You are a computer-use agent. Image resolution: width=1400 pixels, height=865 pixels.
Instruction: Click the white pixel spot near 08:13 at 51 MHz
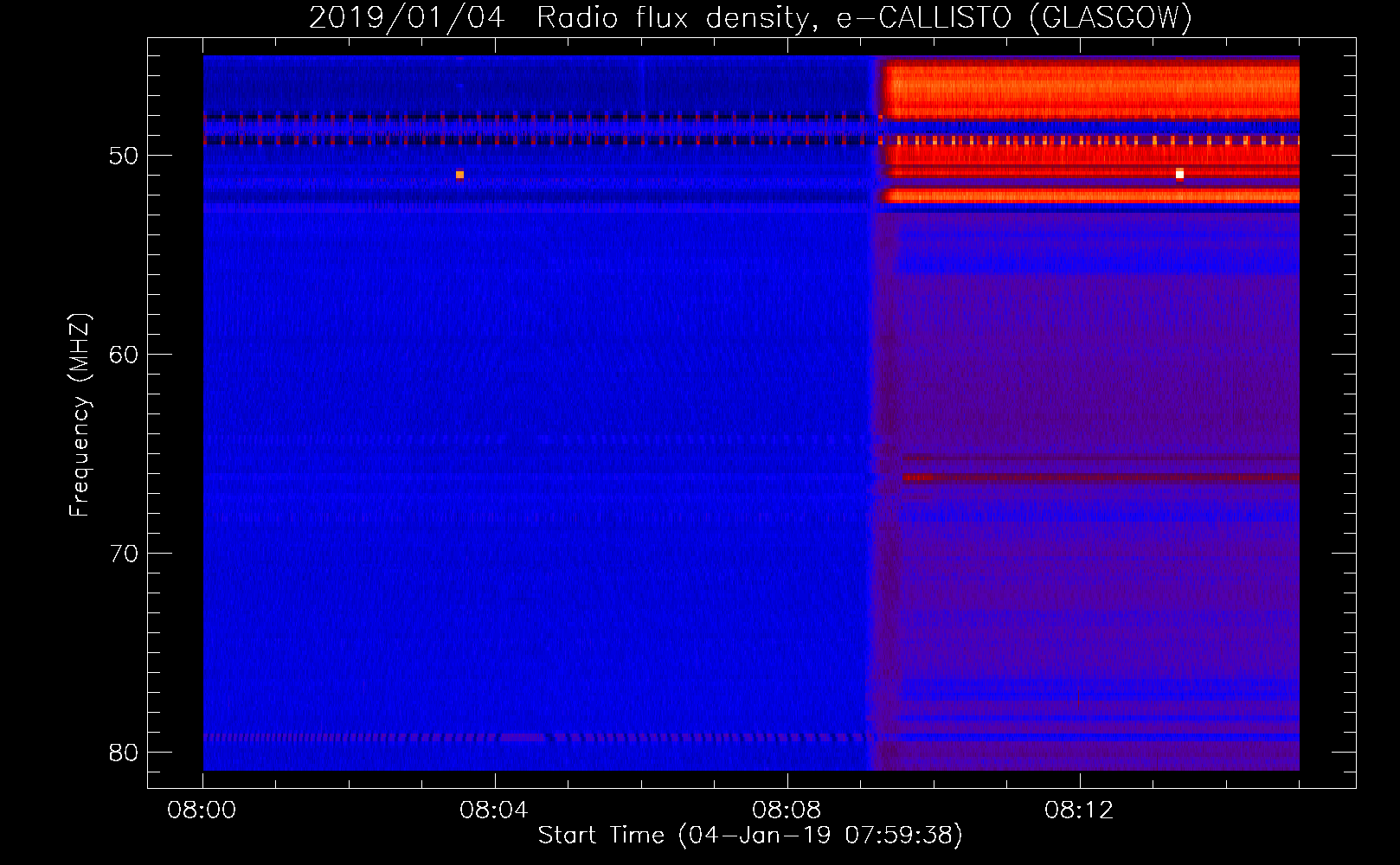1179,174
